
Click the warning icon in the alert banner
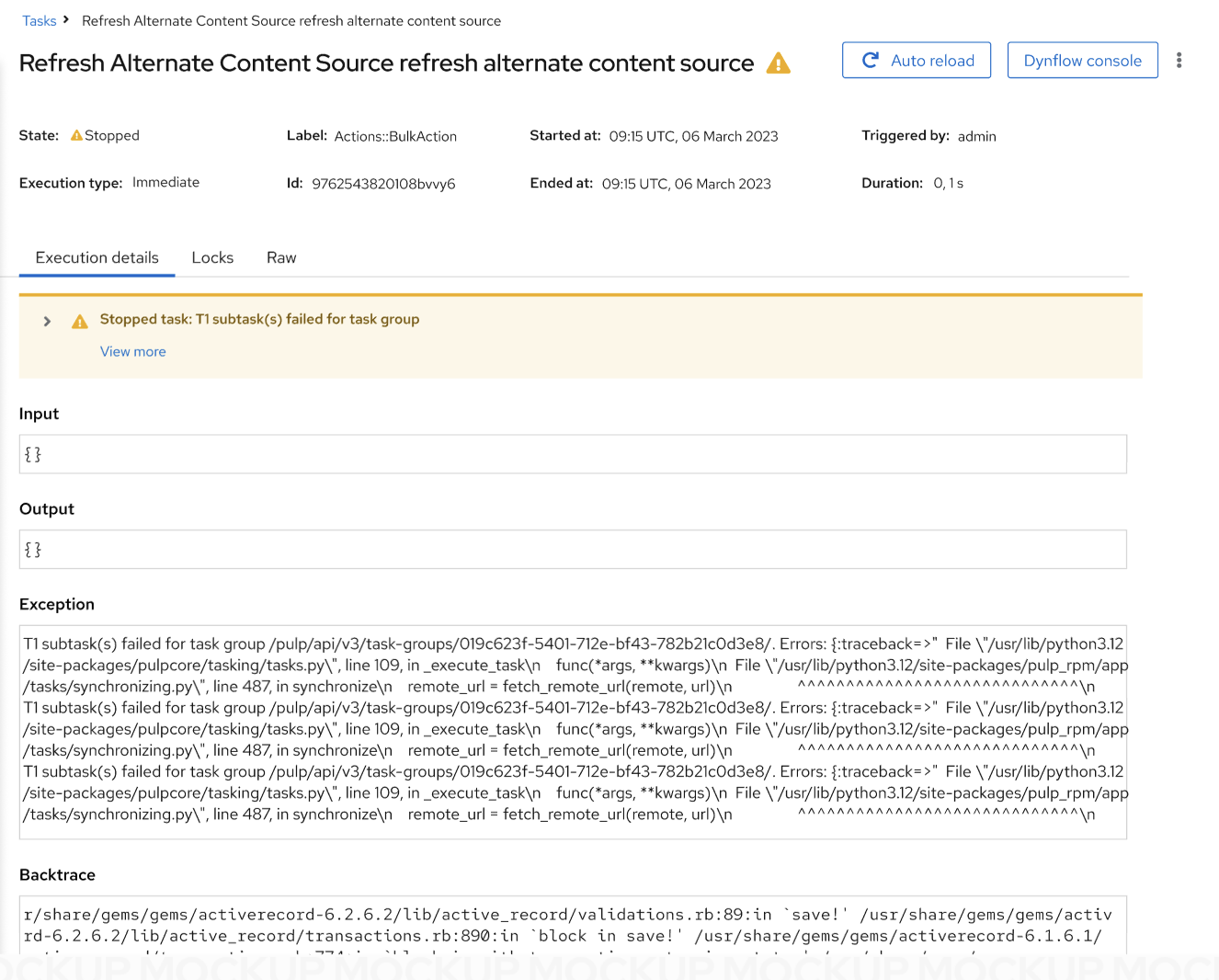(x=80, y=321)
